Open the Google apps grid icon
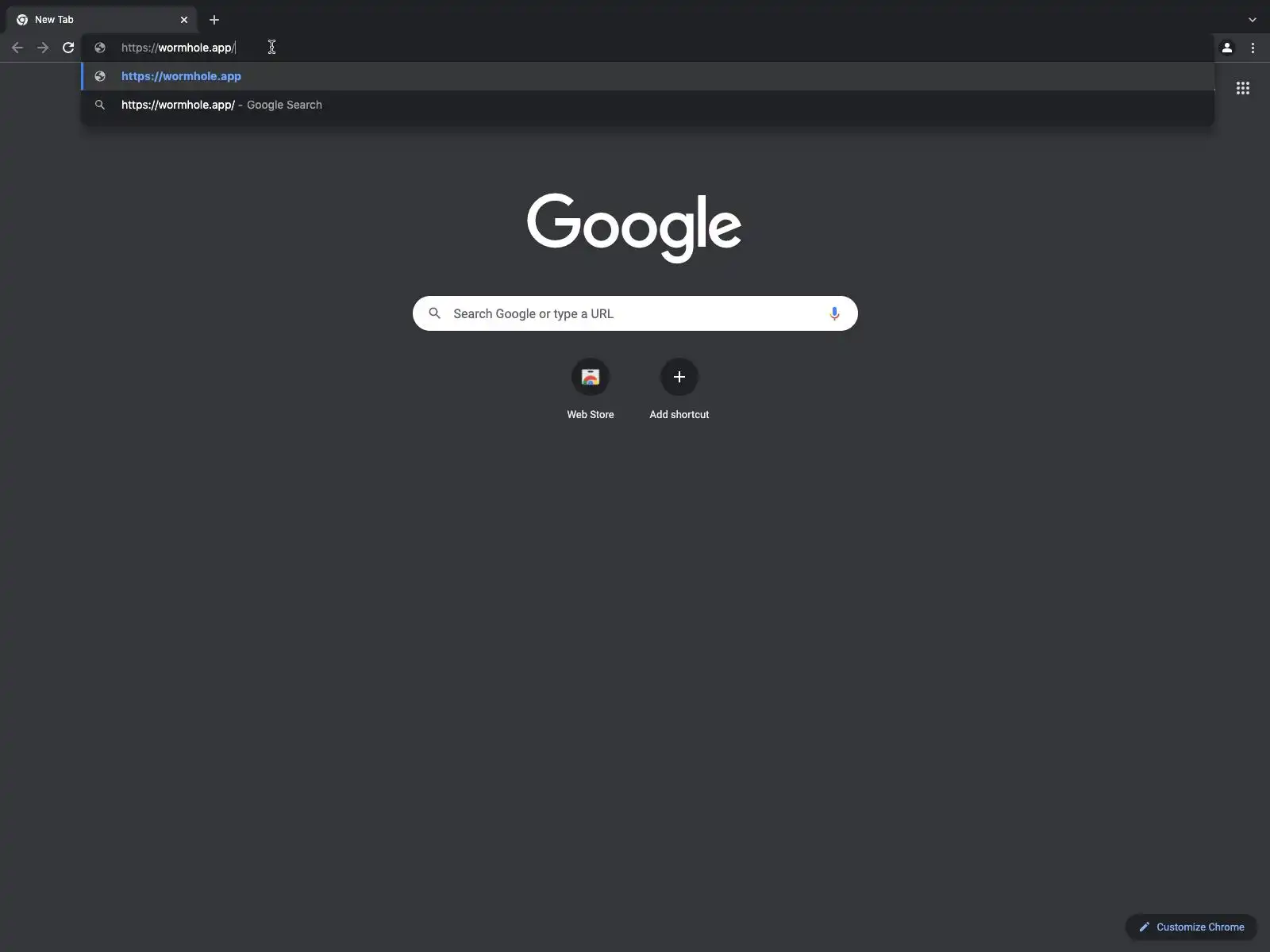The image size is (1270, 952). (x=1243, y=88)
